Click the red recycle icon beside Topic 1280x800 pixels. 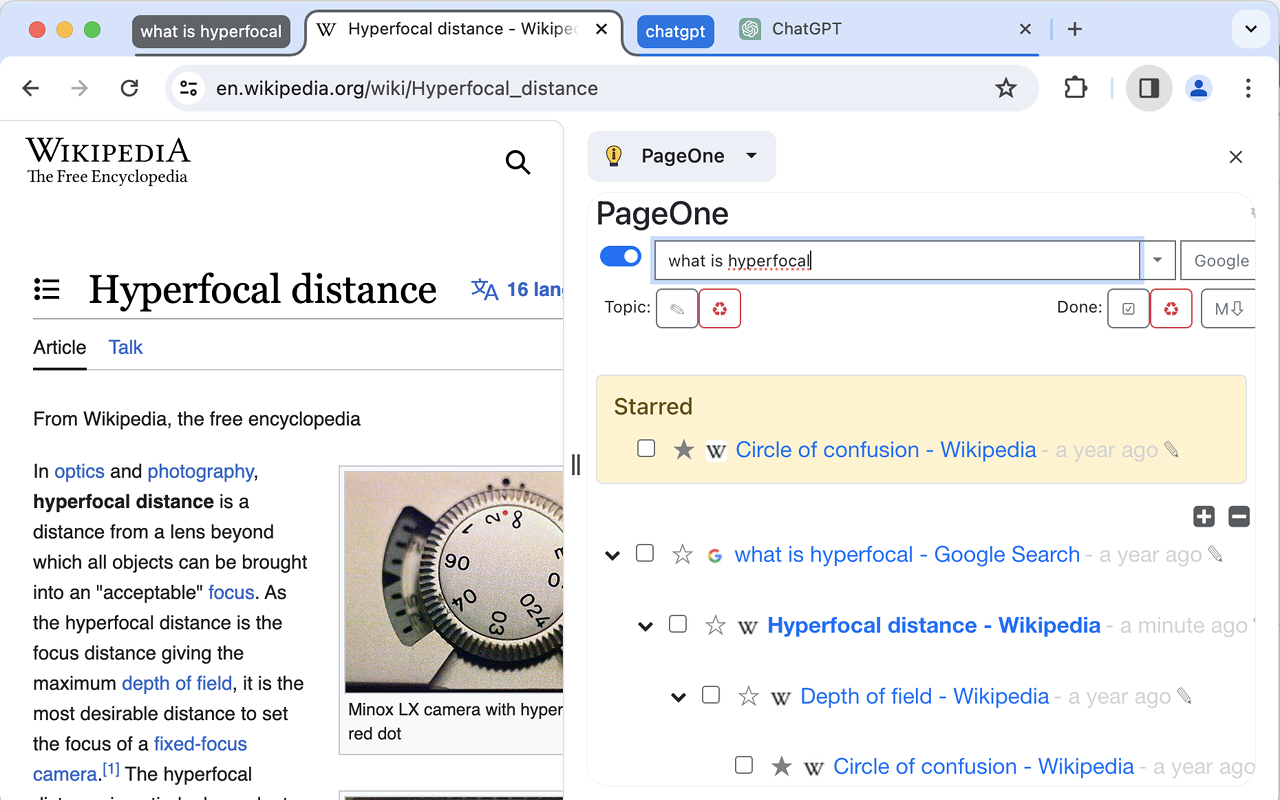tap(720, 308)
